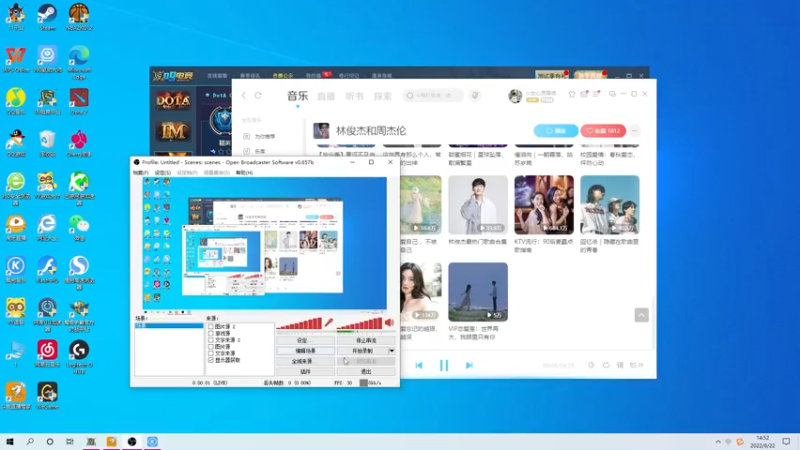Mute the microphone icon in OBS
Screen dimensions: 800x450
[x=329, y=322]
